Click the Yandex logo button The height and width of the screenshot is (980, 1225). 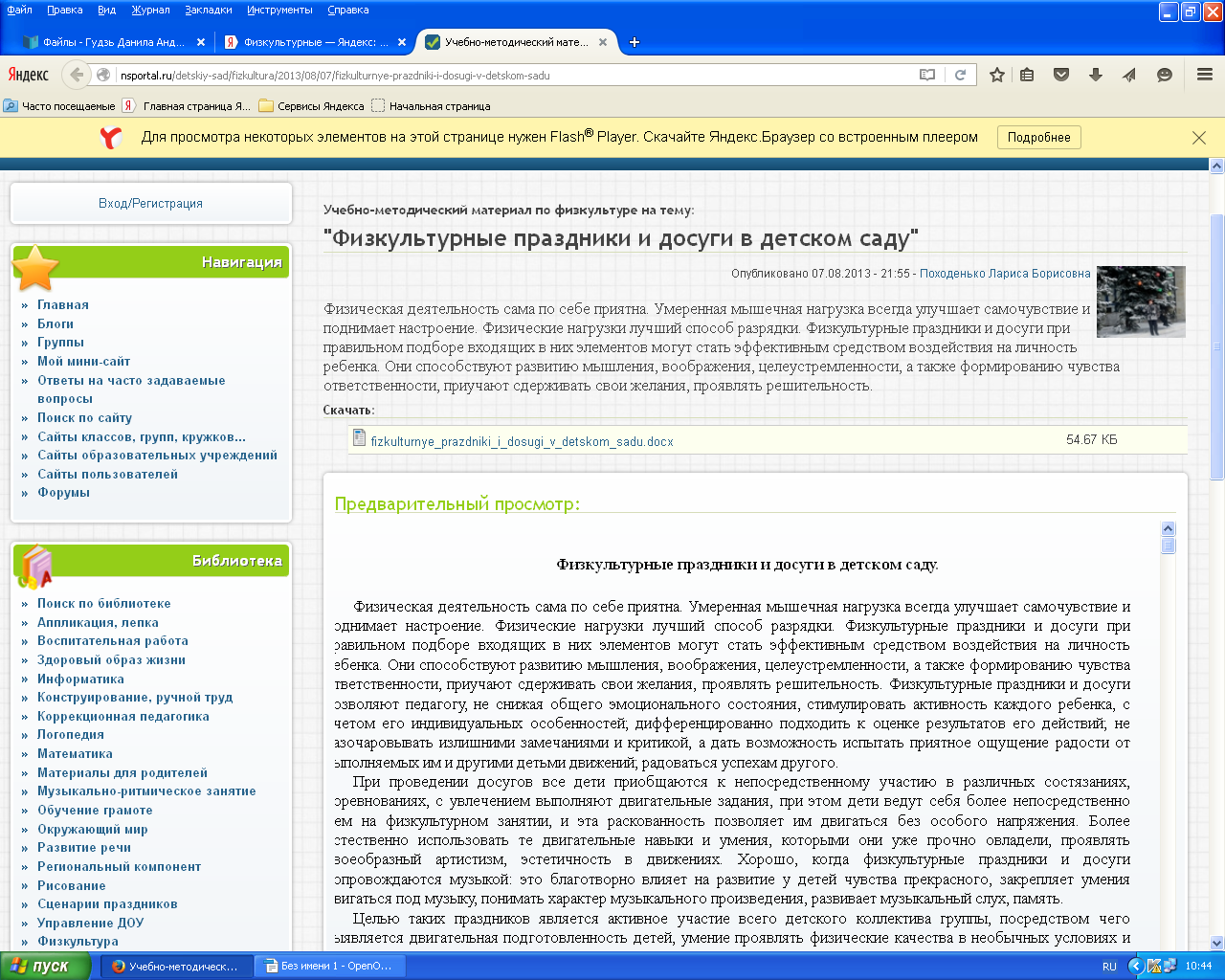pos(29,75)
